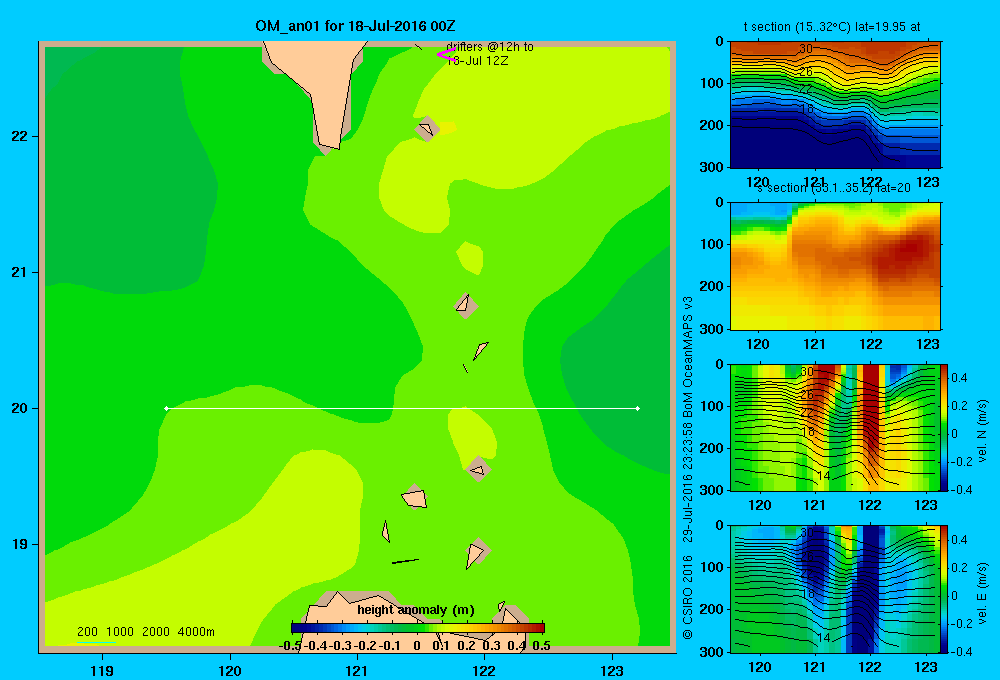Open the s section salinity panel
The width and height of the screenshot is (1000, 680).
(x=835, y=265)
